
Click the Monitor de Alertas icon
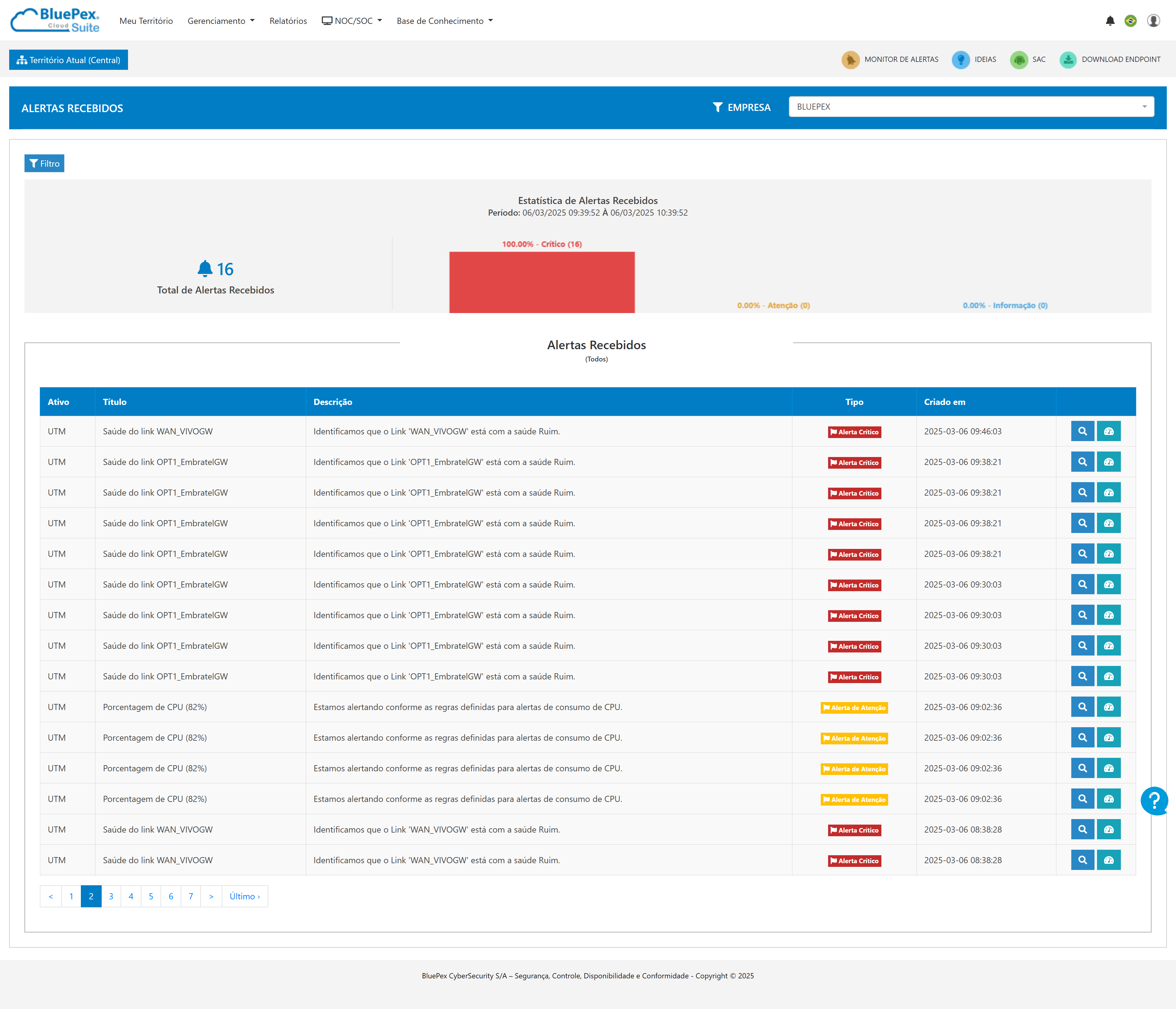pyautogui.click(x=850, y=60)
